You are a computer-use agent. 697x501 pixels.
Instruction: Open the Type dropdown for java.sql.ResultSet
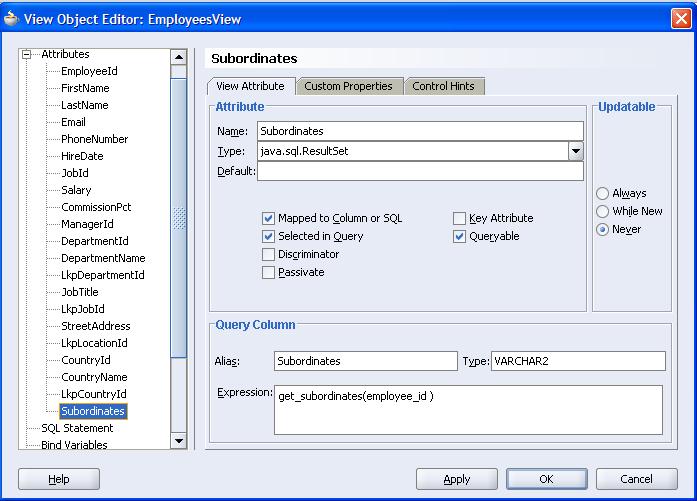[575, 151]
